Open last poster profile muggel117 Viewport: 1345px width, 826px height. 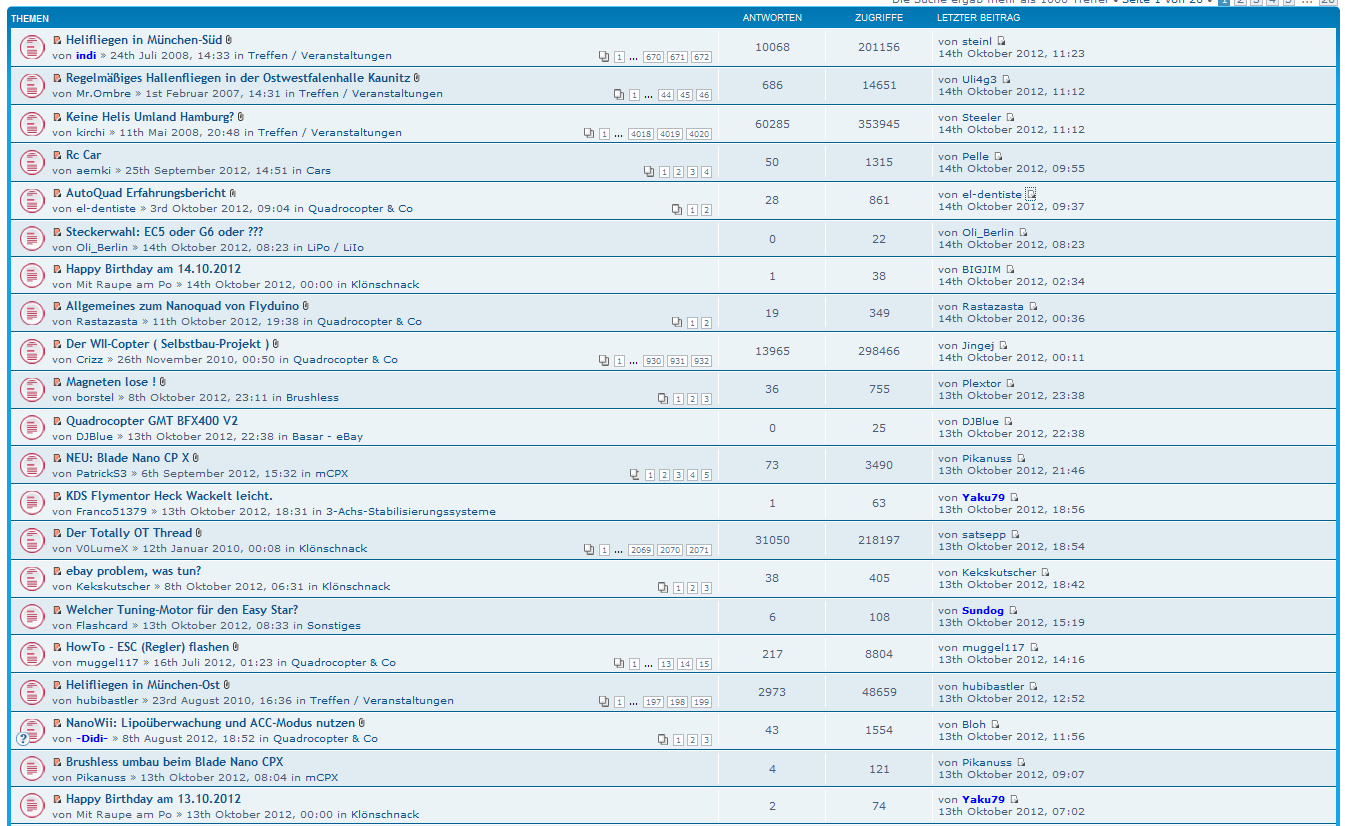[x=993, y=648]
